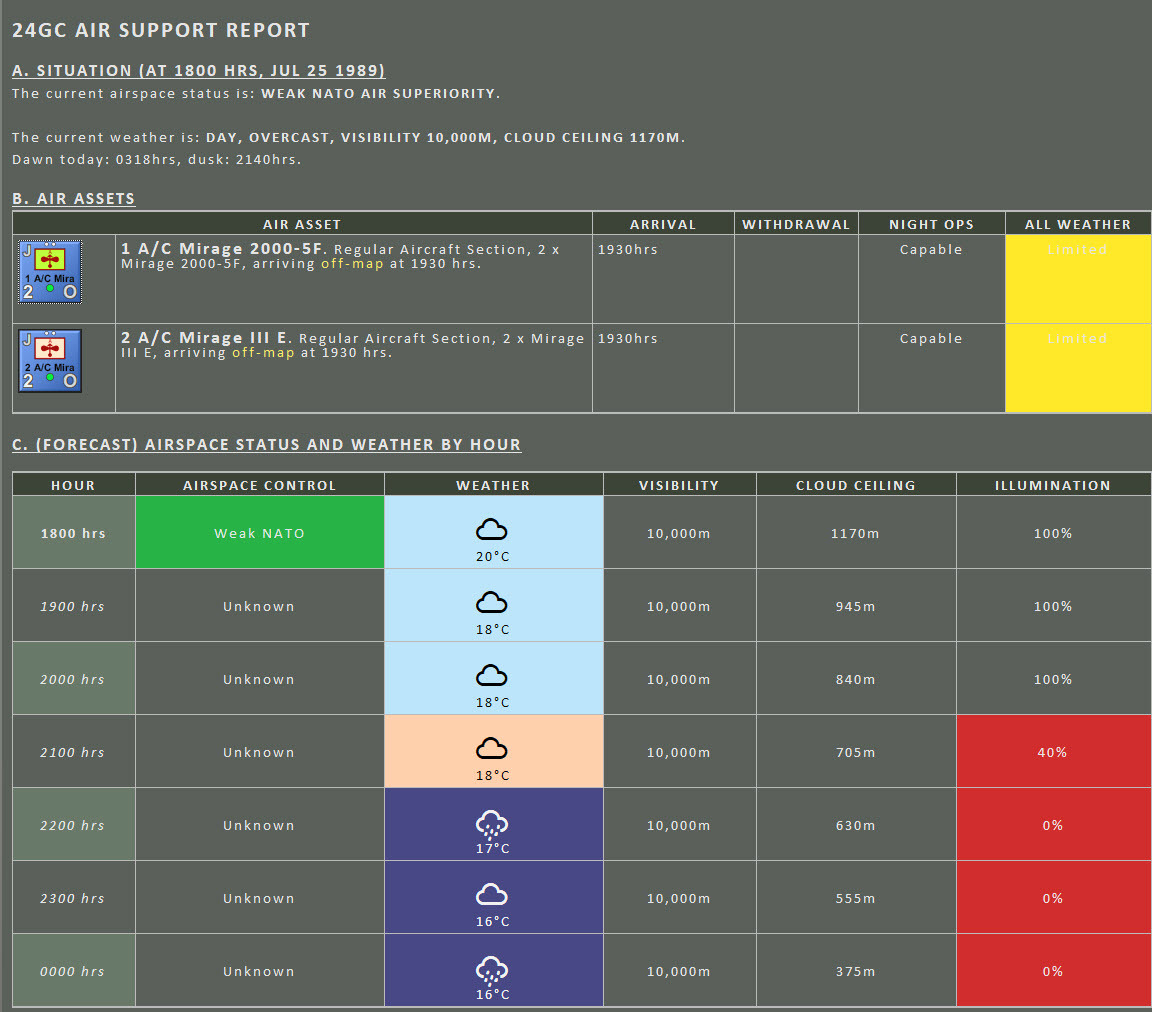Click the Weather column header
Viewport: 1152px width, 1012px height.
493,485
